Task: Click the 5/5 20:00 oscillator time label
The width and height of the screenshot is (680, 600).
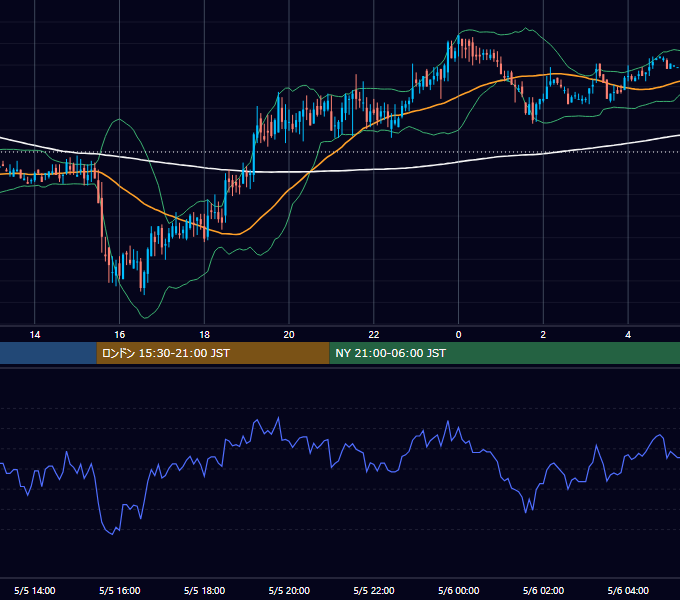Action: pyautogui.click(x=289, y=590)
